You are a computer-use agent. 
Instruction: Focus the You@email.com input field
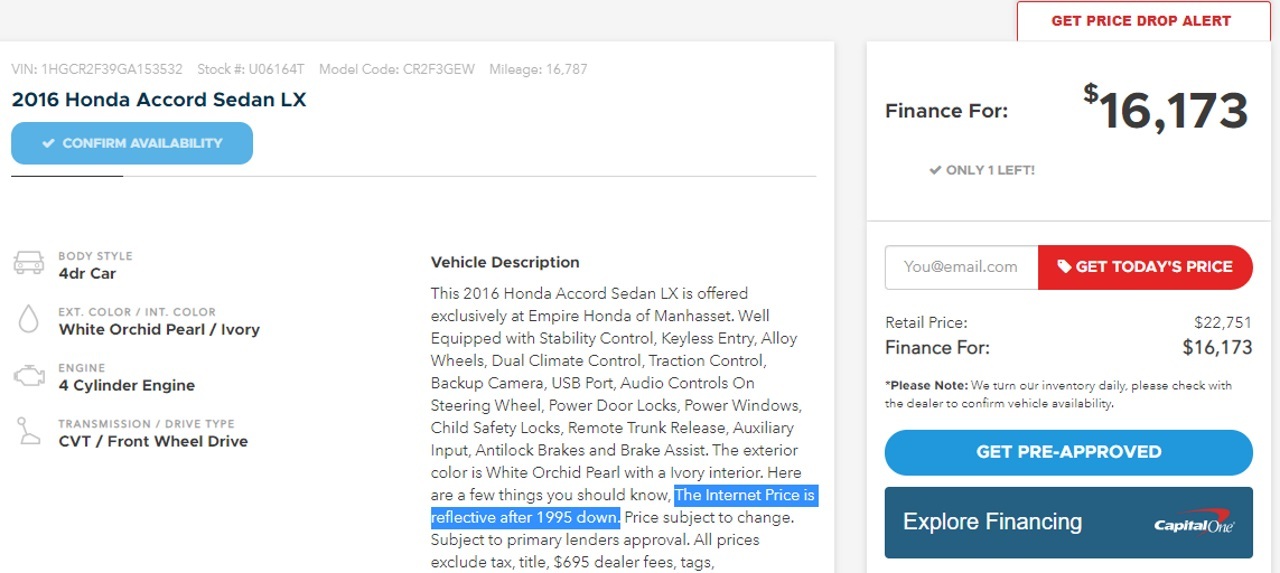(x=961, y=267)
